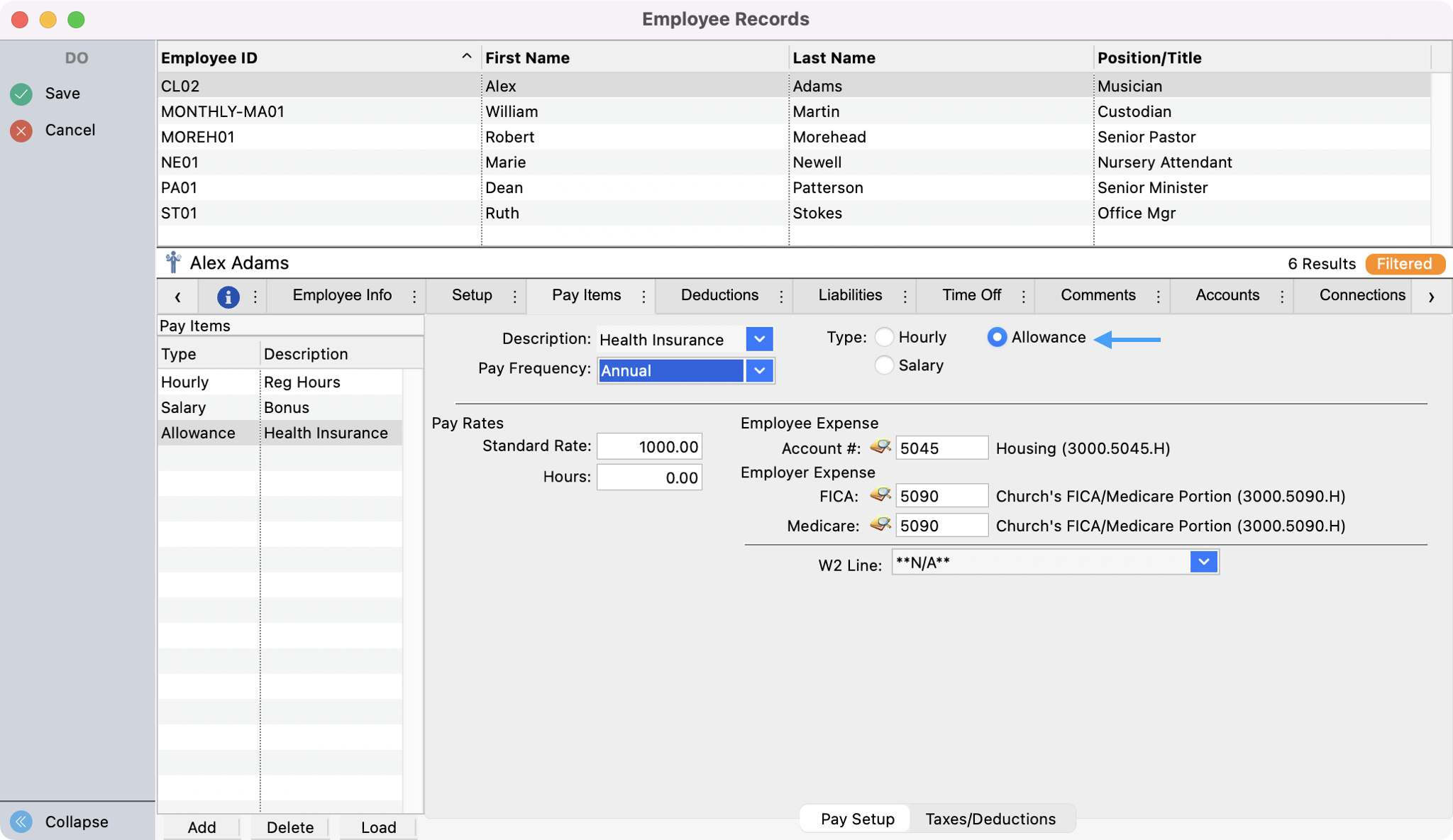This screenshot has height=840, width=1453.
Task: Click the employee person icon beside Alex Adams
Action: (x=173, y=262)
